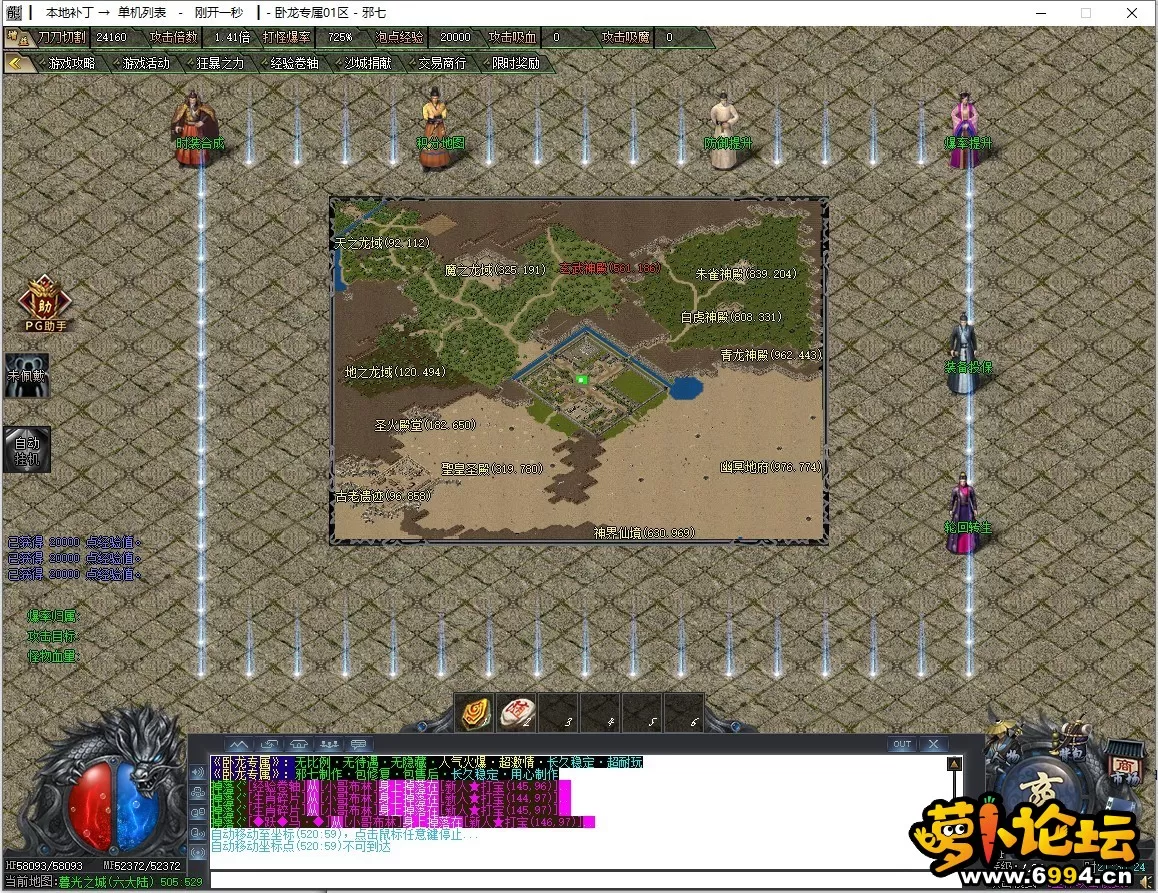Click the red HP orb
Viewport: 1158px width, 893px height.
coord(91,807)
